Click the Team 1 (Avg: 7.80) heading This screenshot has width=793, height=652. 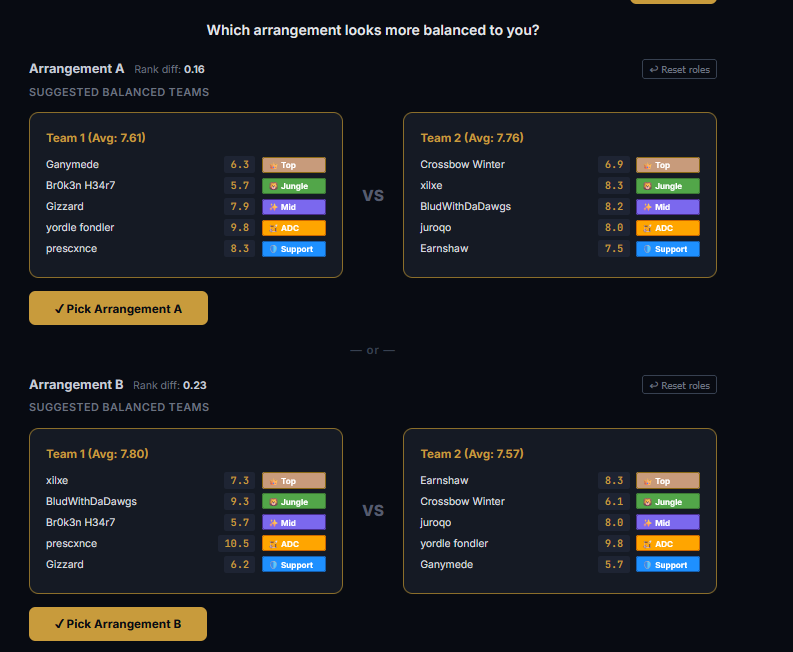97,454
